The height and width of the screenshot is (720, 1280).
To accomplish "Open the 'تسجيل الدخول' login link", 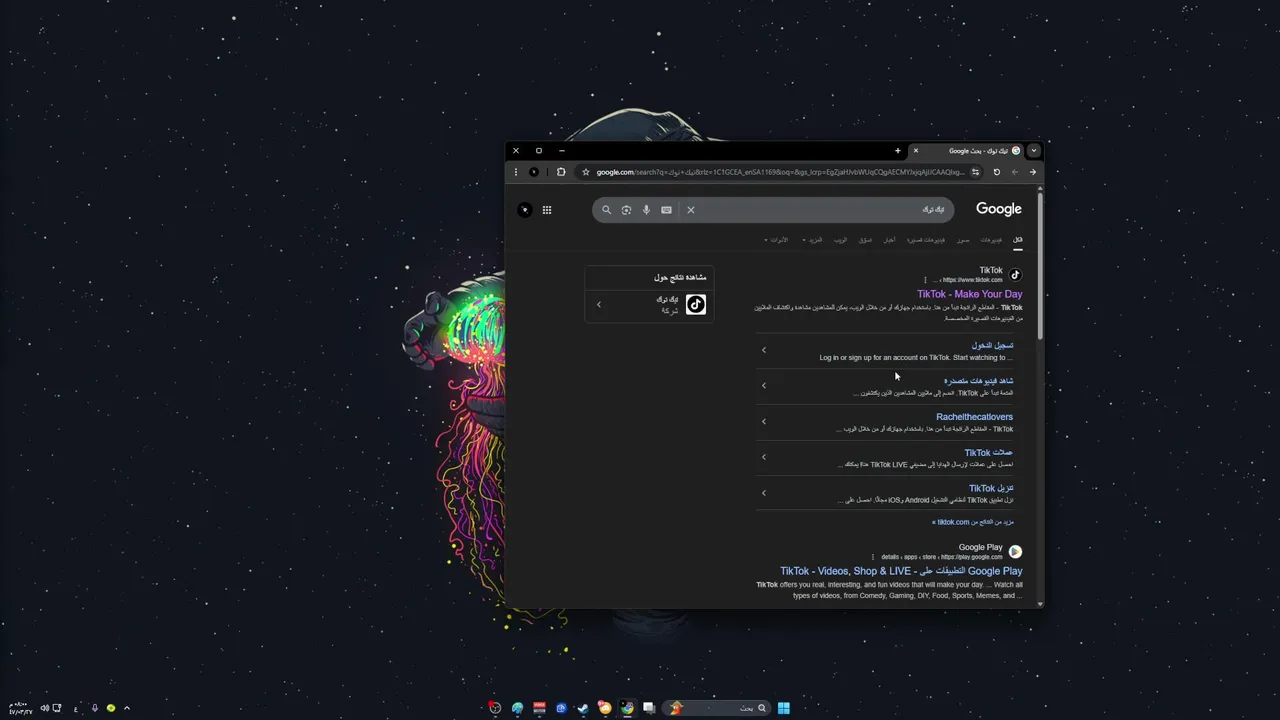I will point(992,345).
